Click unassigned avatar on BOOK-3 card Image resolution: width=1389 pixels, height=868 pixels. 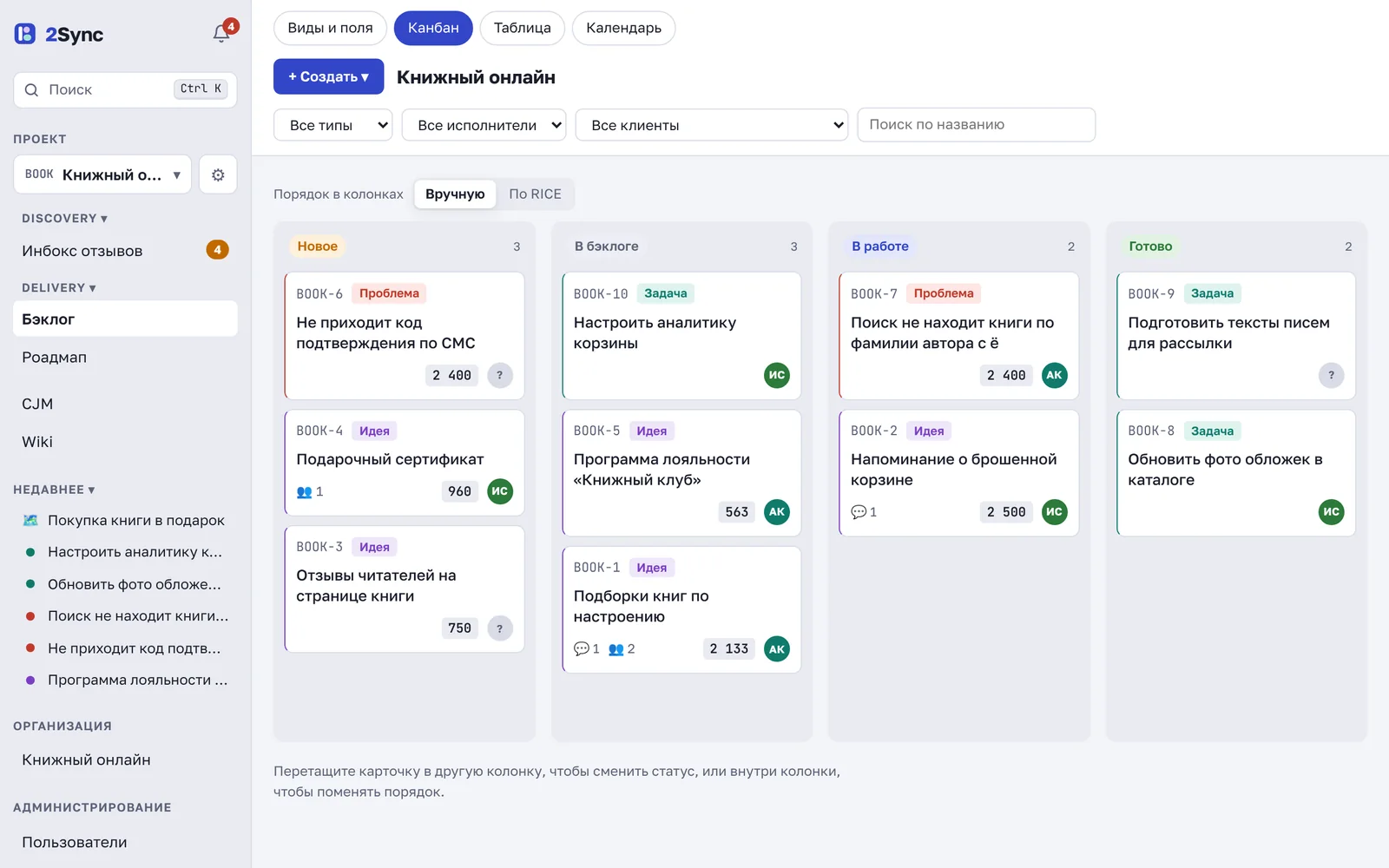(500, 628)
